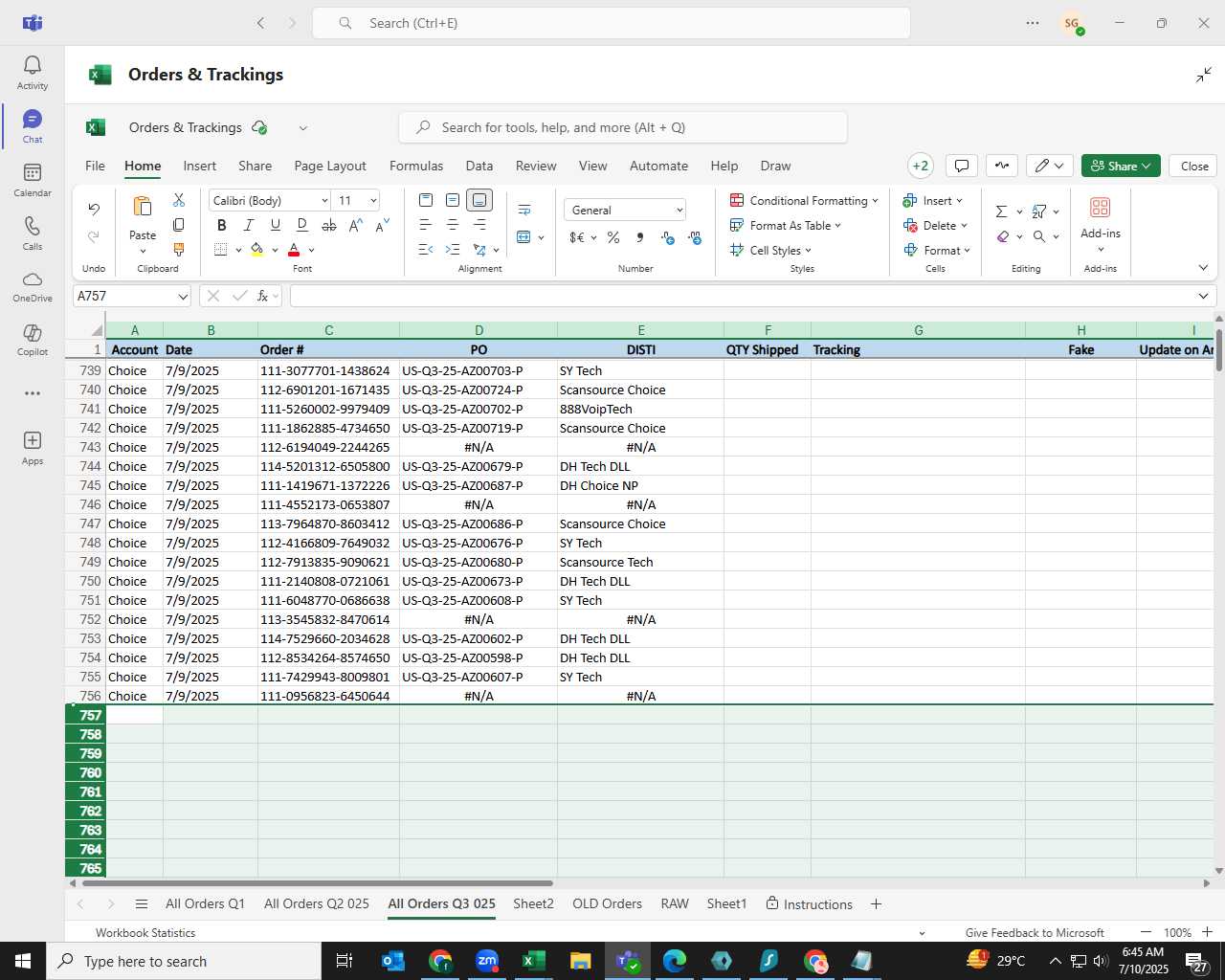Toggle Italic formatting
Viewport: 1225px width, 980px height.
pyautogui.click(x=248, y=225)
